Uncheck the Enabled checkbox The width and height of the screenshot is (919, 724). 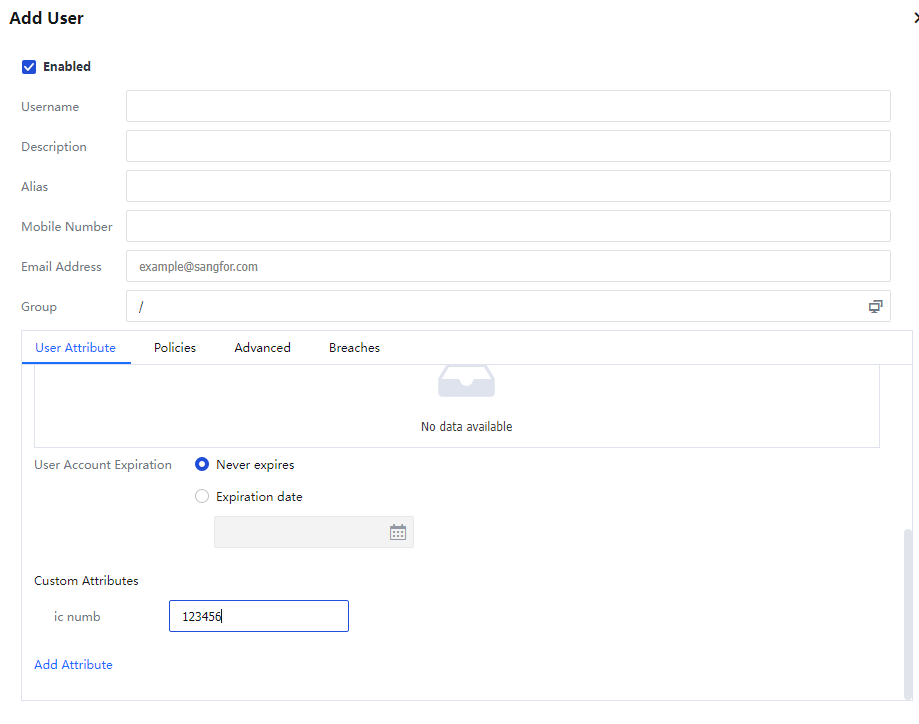(x=29, y=67)
